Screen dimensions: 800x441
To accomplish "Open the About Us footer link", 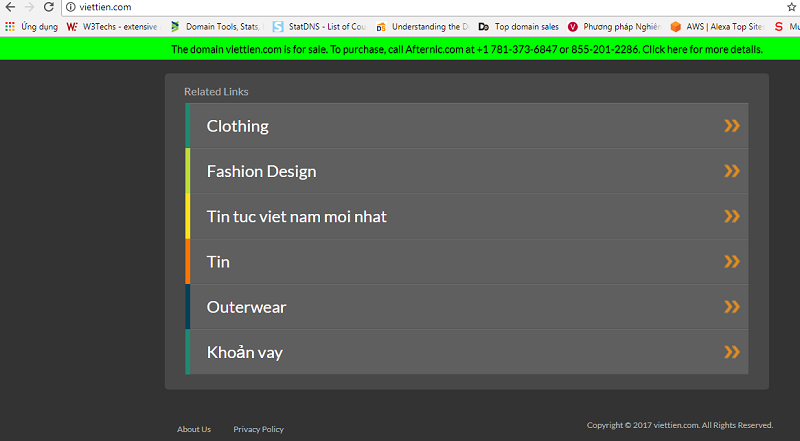I will pos(194,429).
